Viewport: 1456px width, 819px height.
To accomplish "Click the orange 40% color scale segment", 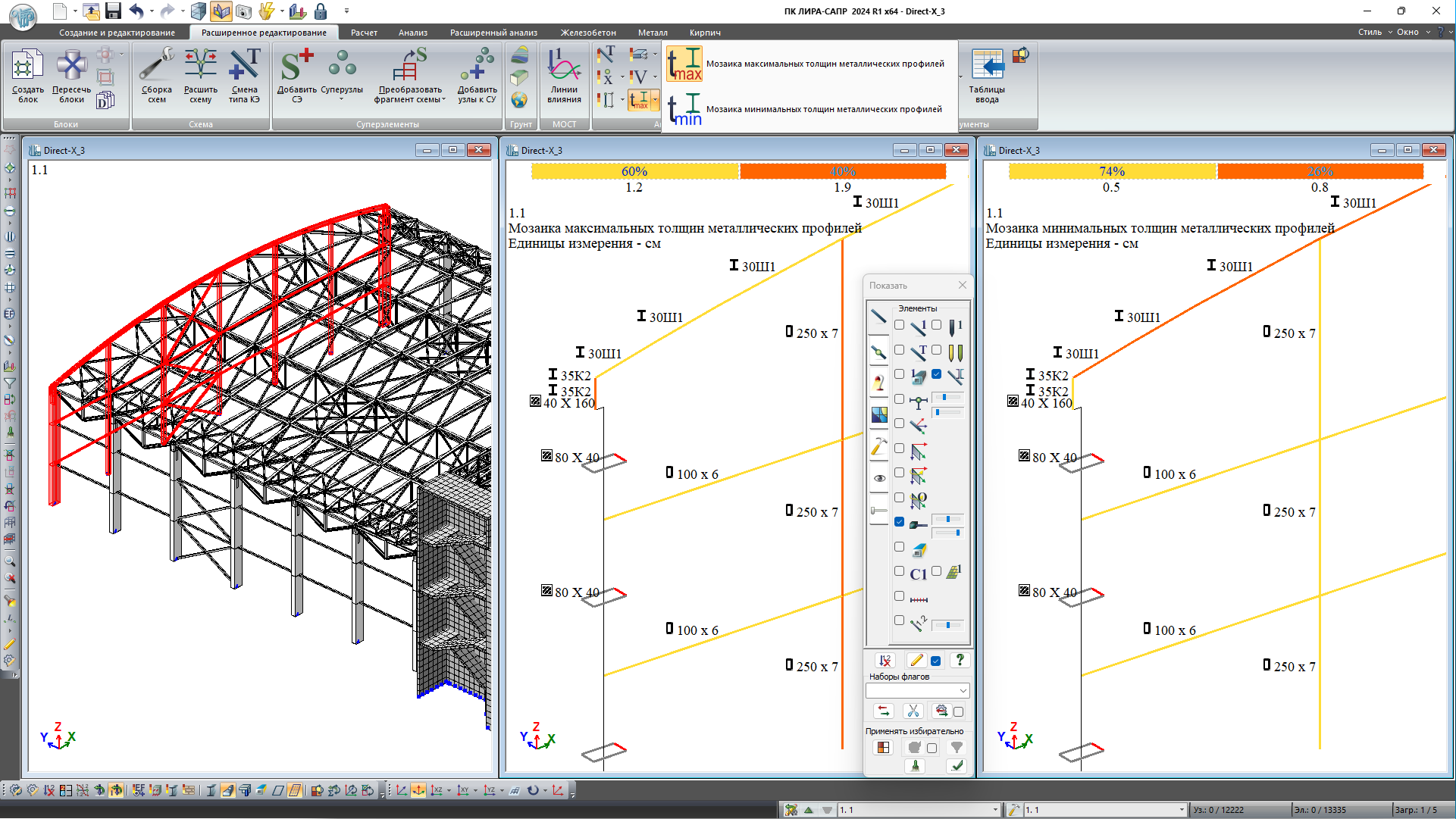I will pyautogui.click(x=842, y=171).
